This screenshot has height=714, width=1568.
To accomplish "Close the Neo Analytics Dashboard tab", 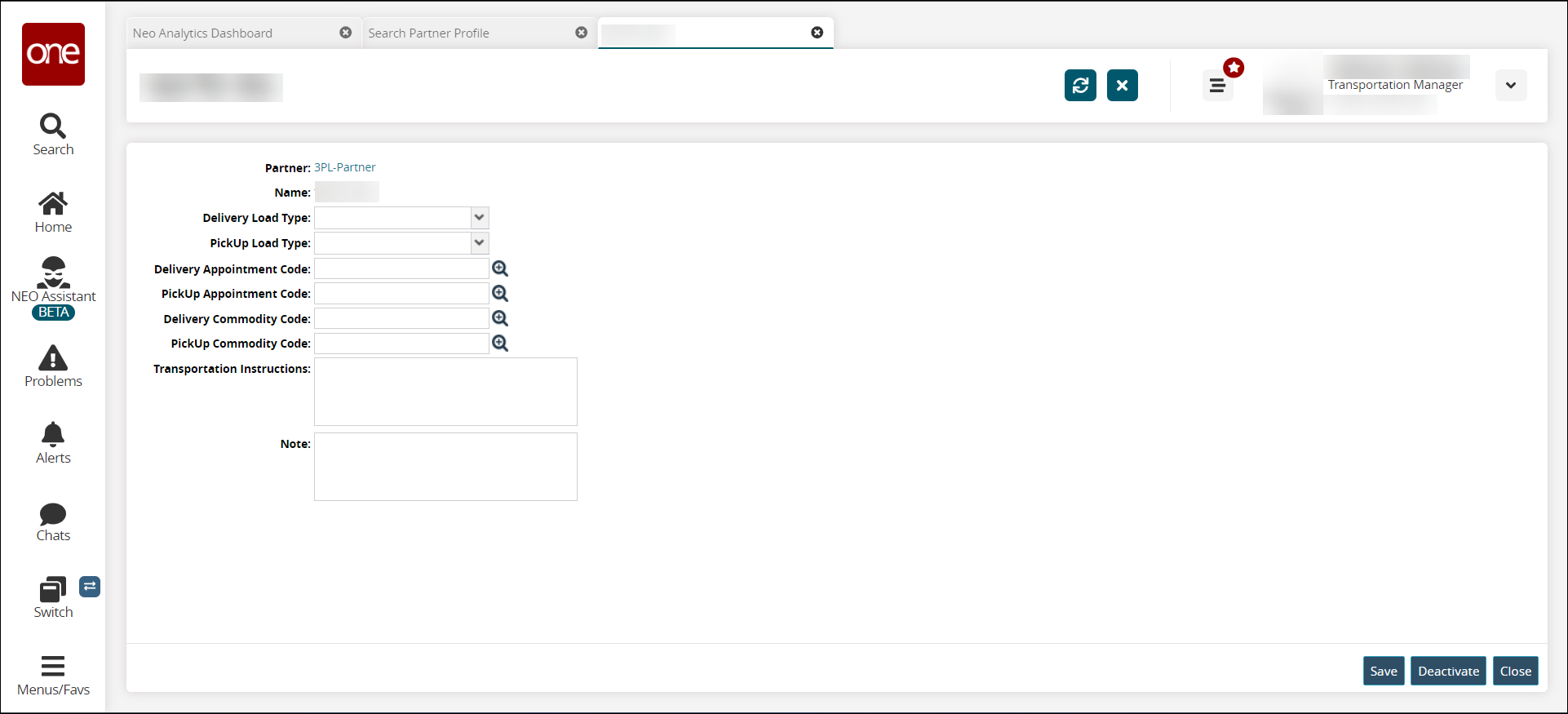I will [x=346, y=33].
